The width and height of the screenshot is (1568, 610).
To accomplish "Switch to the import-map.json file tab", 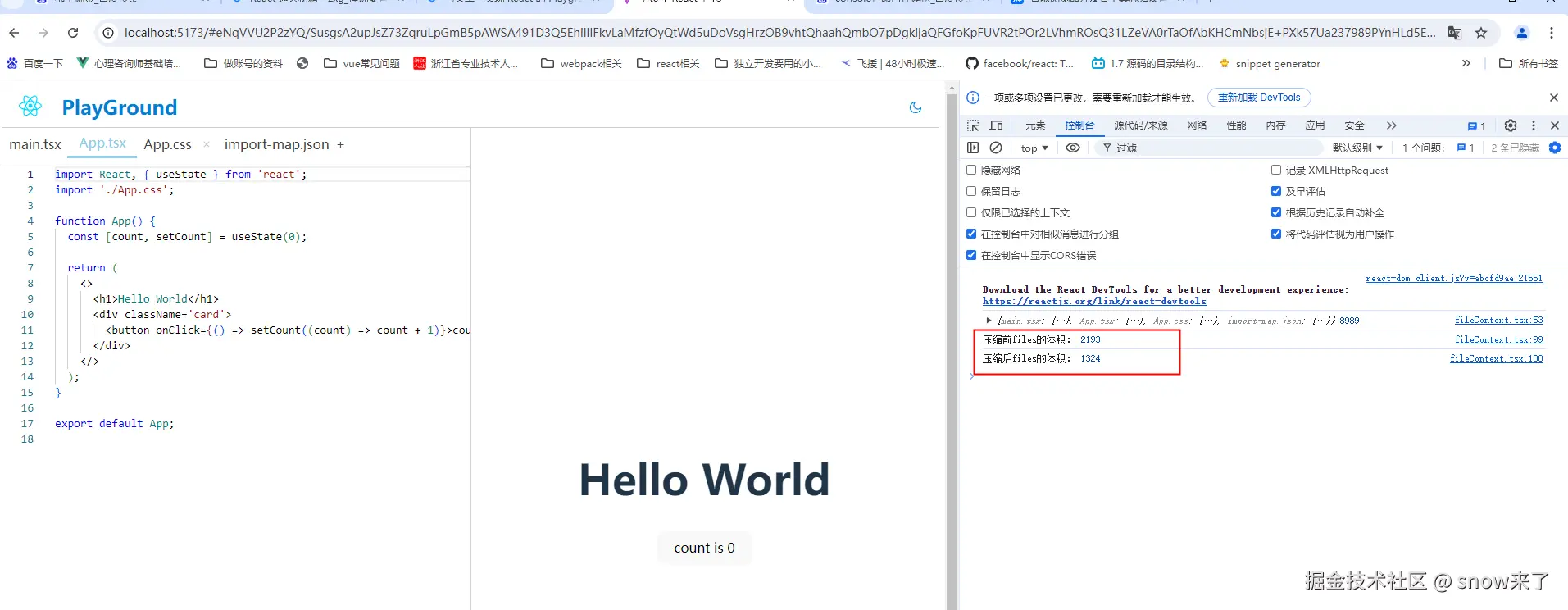I will [x=276, y=144].
